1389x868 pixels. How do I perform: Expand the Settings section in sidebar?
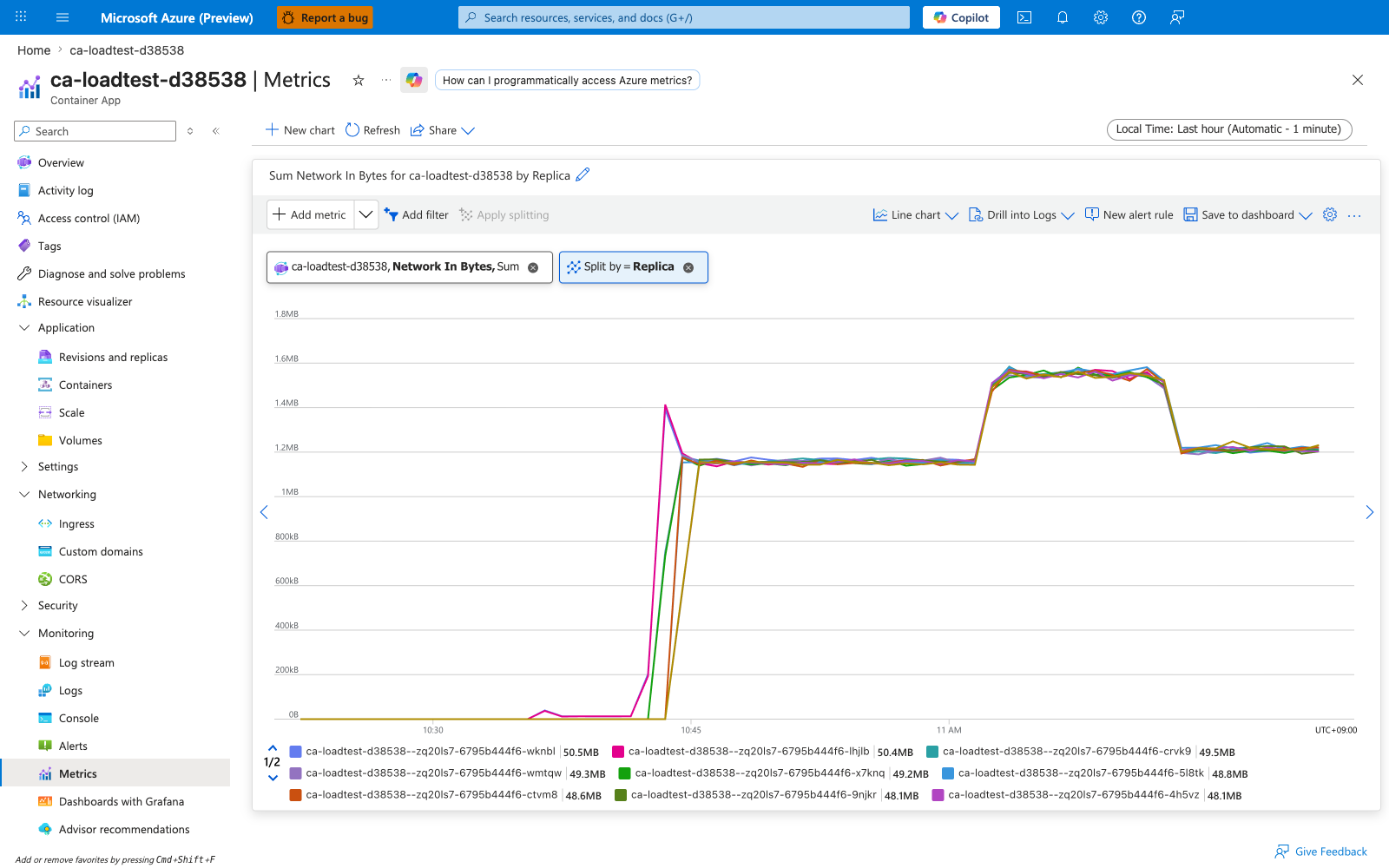point(24,467)
